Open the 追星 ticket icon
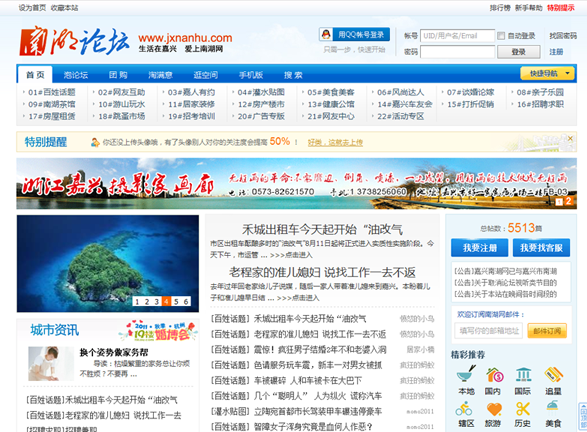The height and width of the screenshot is (432, 587). [553, 374]
